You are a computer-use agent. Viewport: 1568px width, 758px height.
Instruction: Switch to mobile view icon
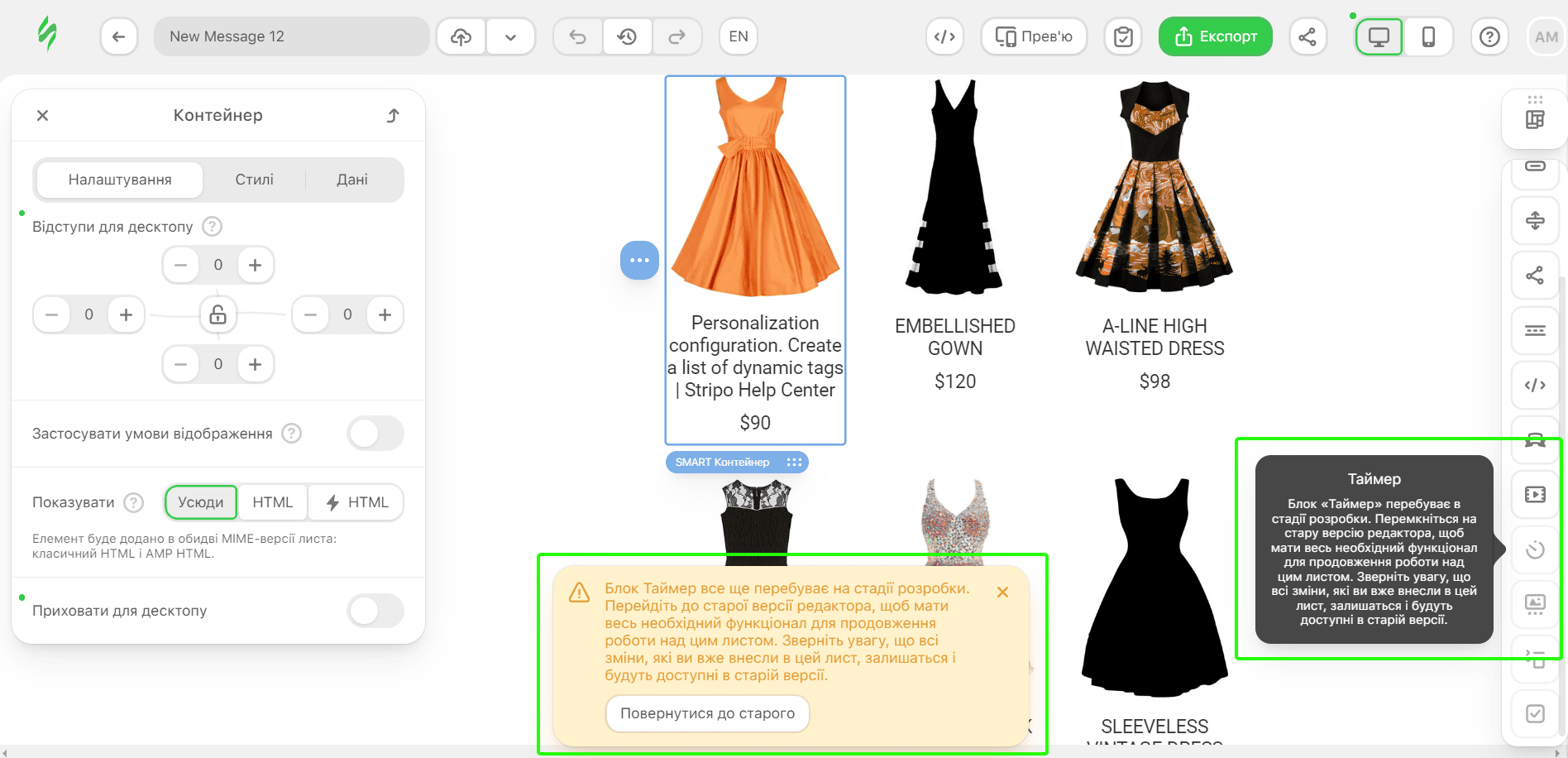point(1428,36)
